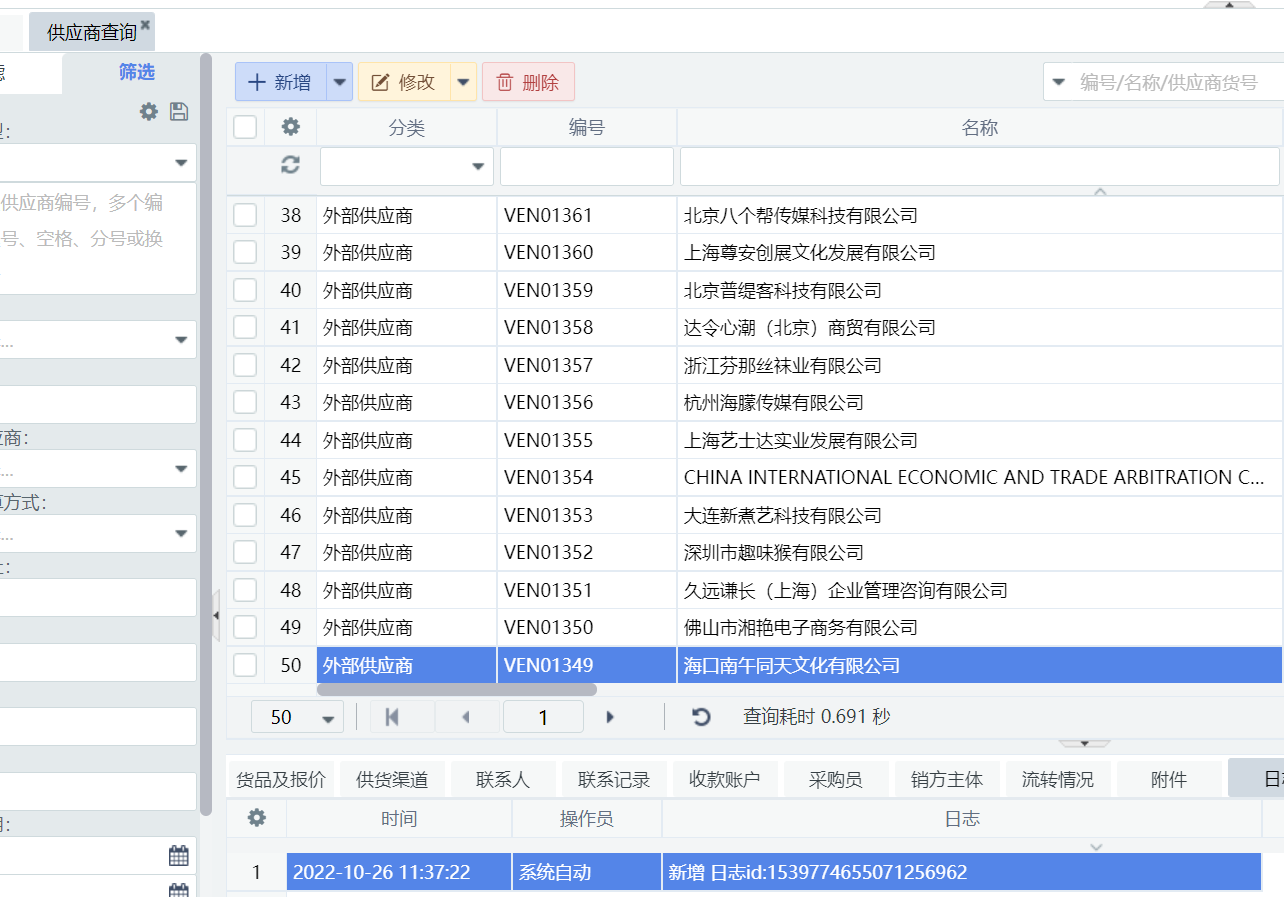Open supplier grid column settings gear
Image resolution: width=1284 pixels, height=897 pixels.
pyautogui.click(x=291, y=127)
